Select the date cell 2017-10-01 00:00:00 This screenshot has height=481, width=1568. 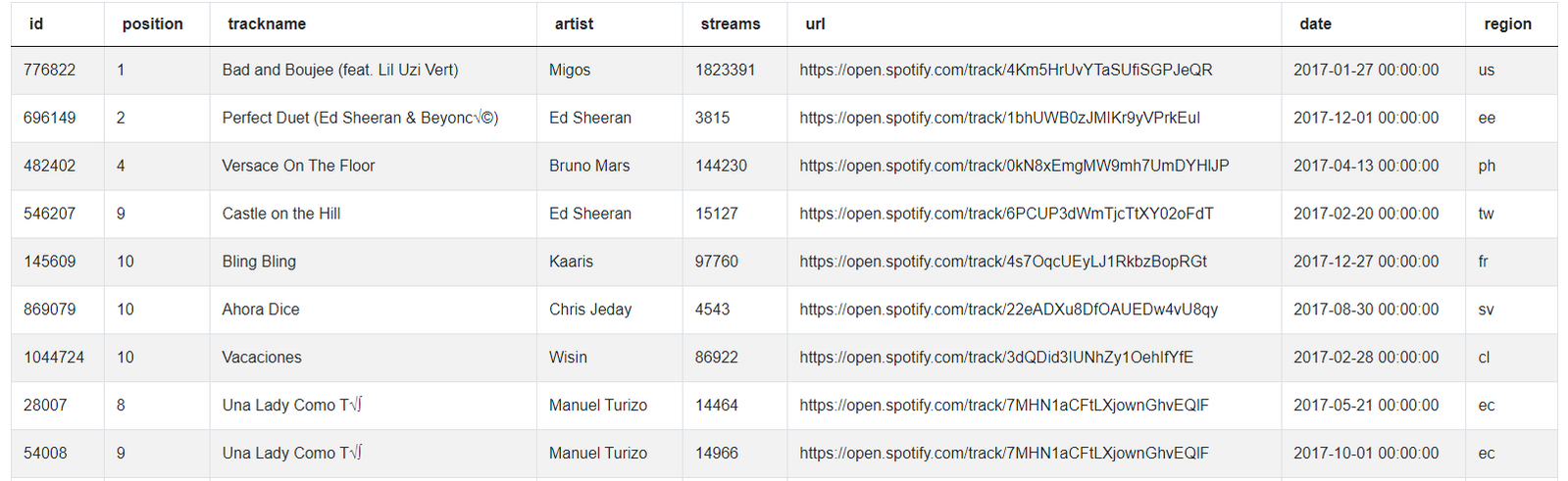(1366, 453)
